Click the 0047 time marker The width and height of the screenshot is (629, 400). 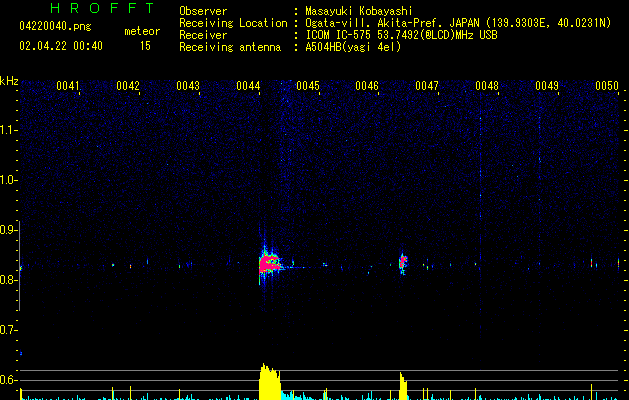pos(427,86)
